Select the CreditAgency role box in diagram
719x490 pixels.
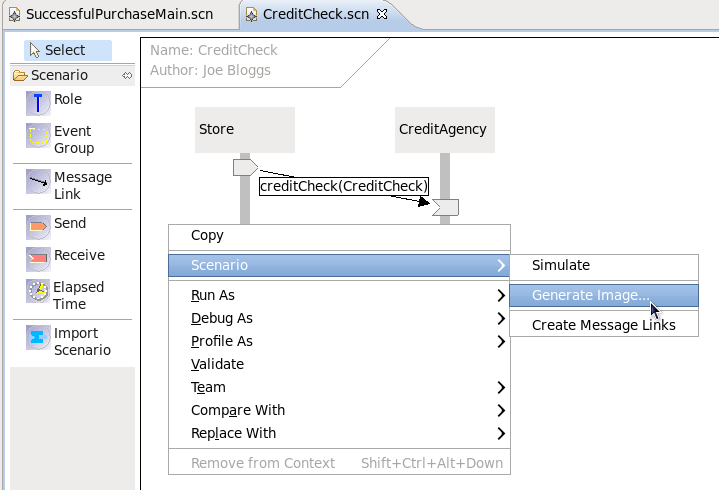[x=443, y=129]
